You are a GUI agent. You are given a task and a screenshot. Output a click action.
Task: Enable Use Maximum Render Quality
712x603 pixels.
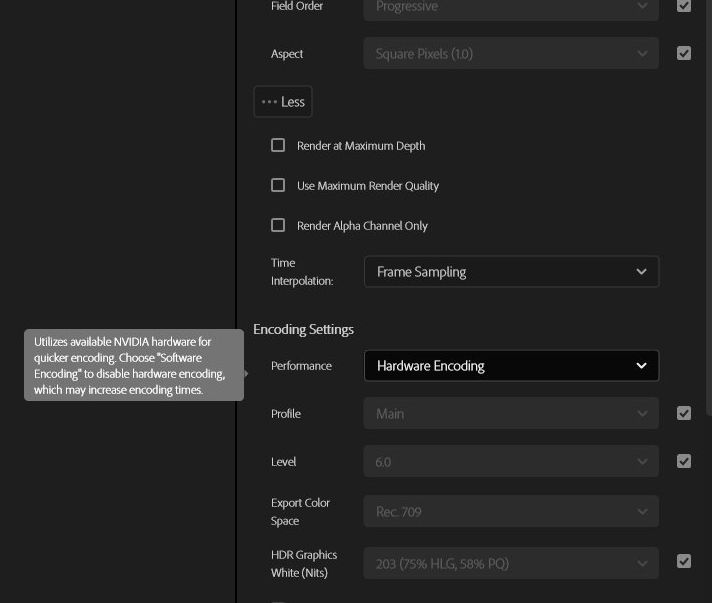pos(278,185)
